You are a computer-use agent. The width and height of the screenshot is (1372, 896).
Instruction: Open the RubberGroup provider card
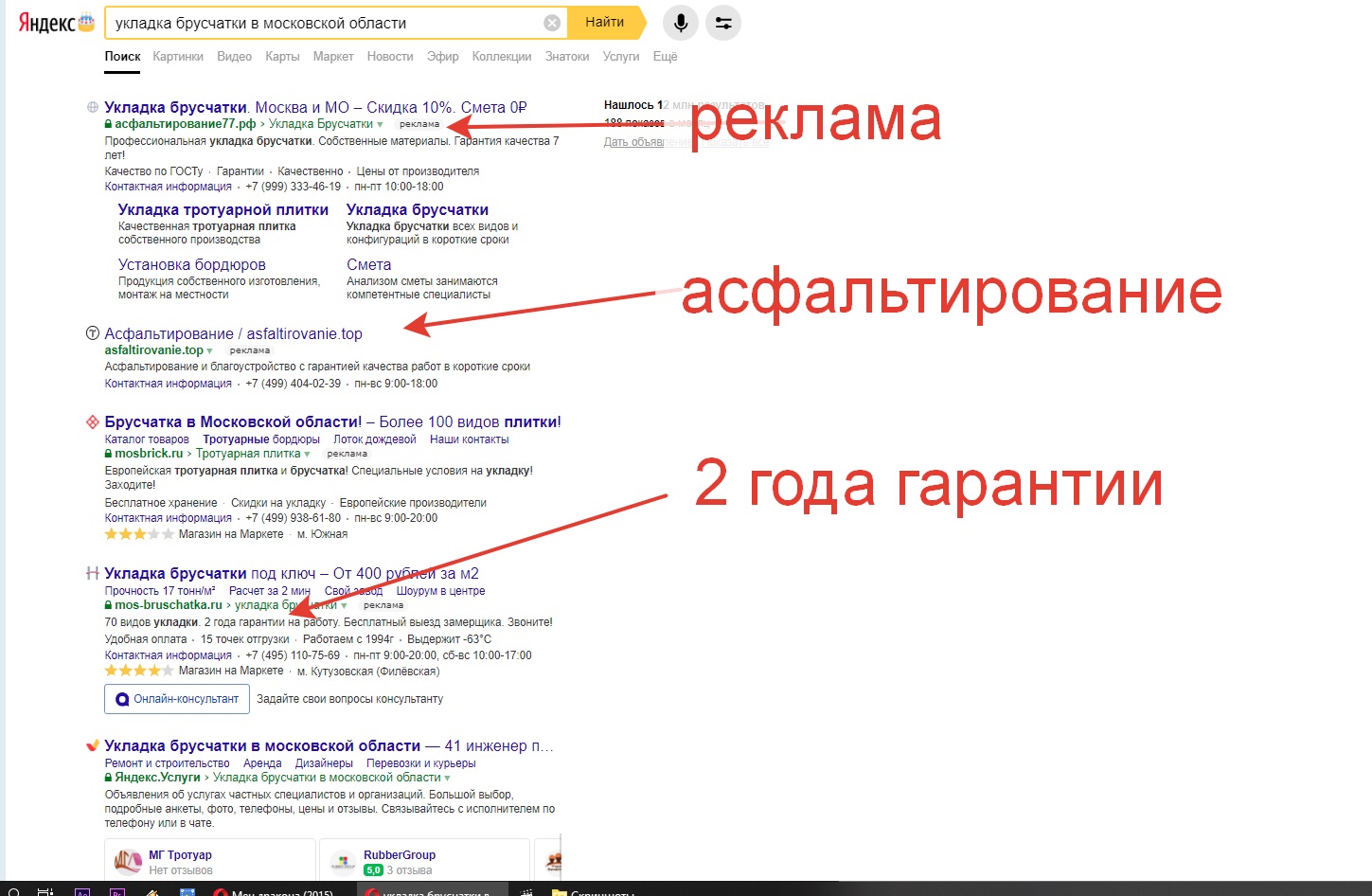(x=424, y=860)
